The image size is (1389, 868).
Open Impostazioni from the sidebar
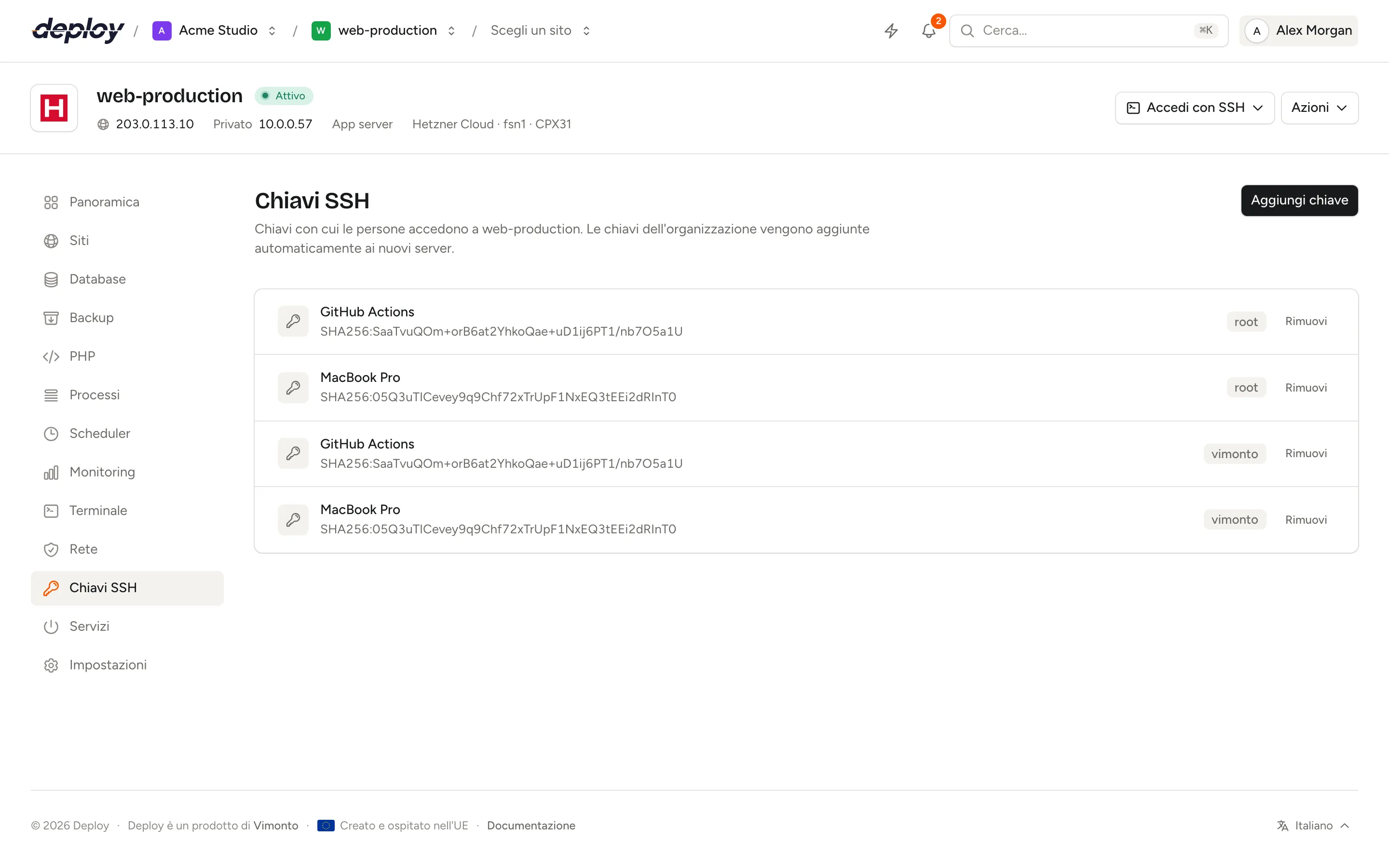pos(127,665)
